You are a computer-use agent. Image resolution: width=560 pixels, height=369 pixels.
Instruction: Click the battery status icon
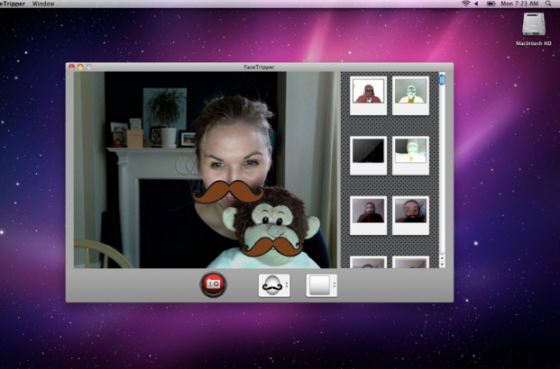click(x=491, y=4)
